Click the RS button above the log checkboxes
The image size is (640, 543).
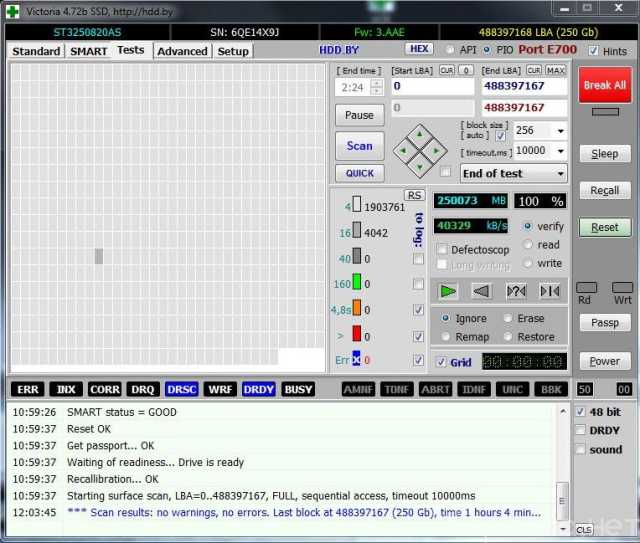pos(414,195)
